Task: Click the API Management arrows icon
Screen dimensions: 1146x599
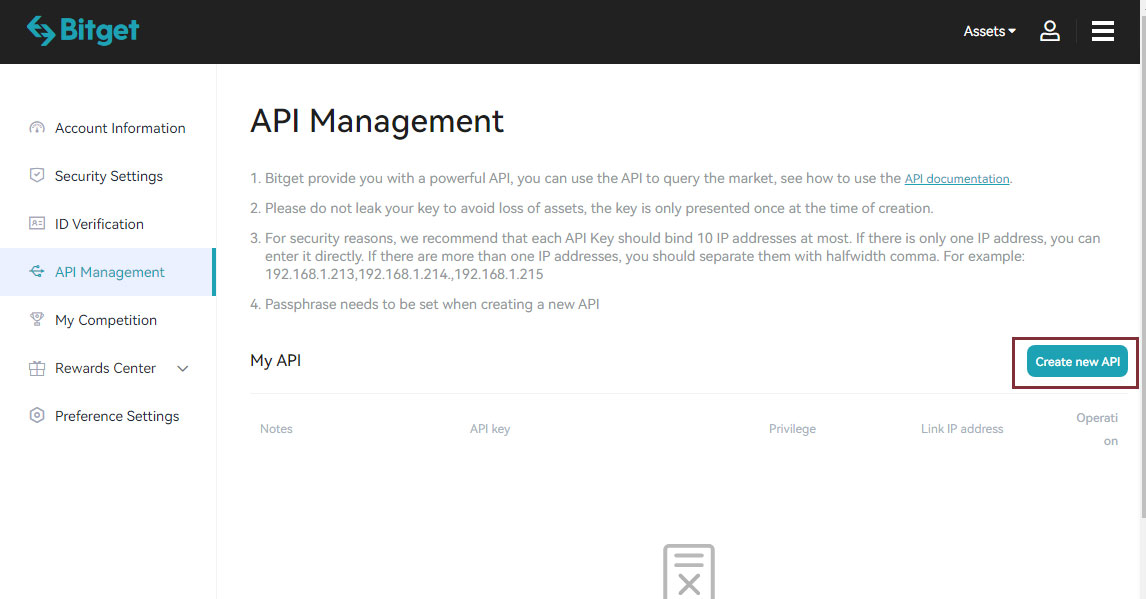Action: point(37,272)
